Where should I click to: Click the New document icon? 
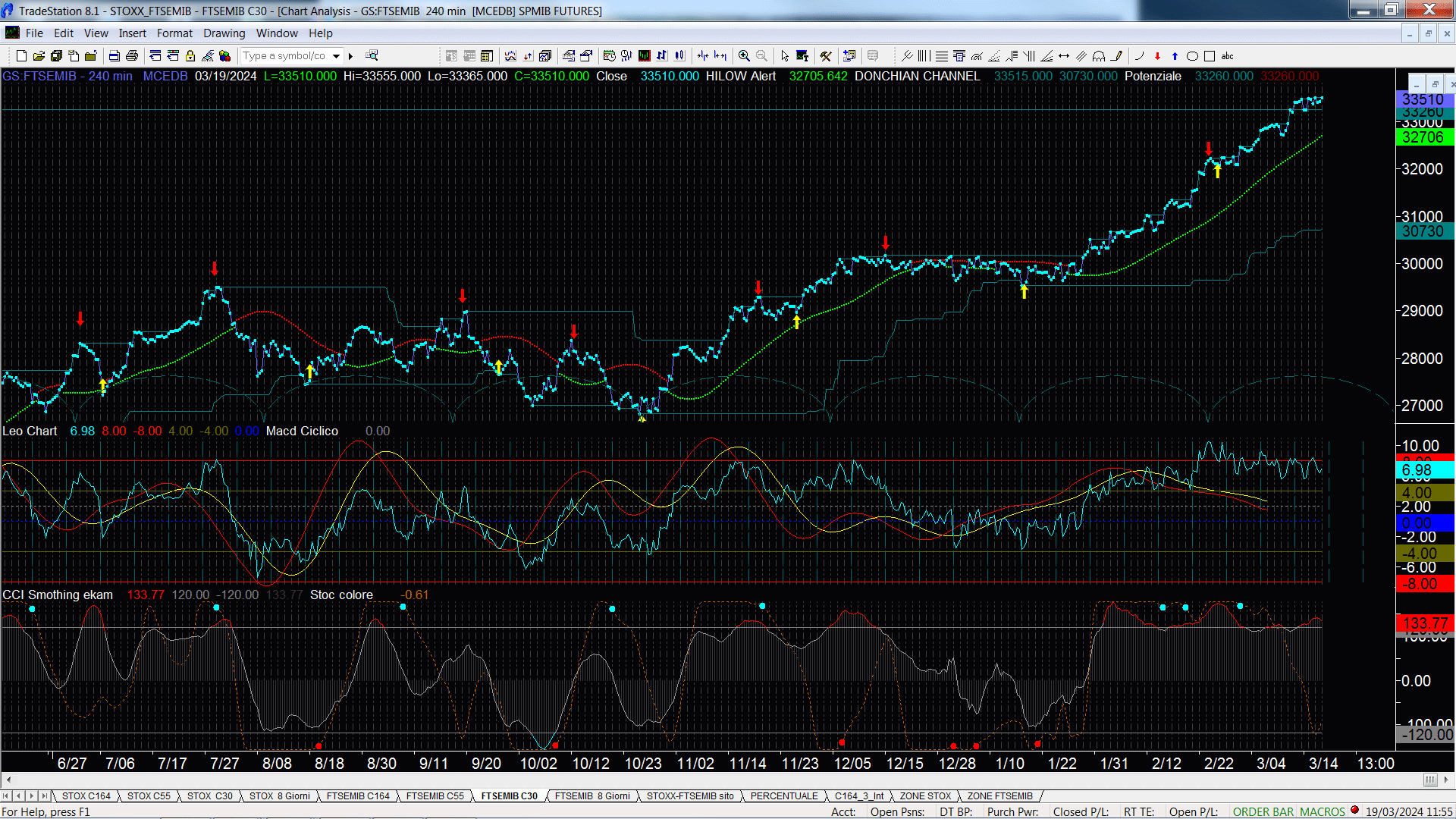21,55
